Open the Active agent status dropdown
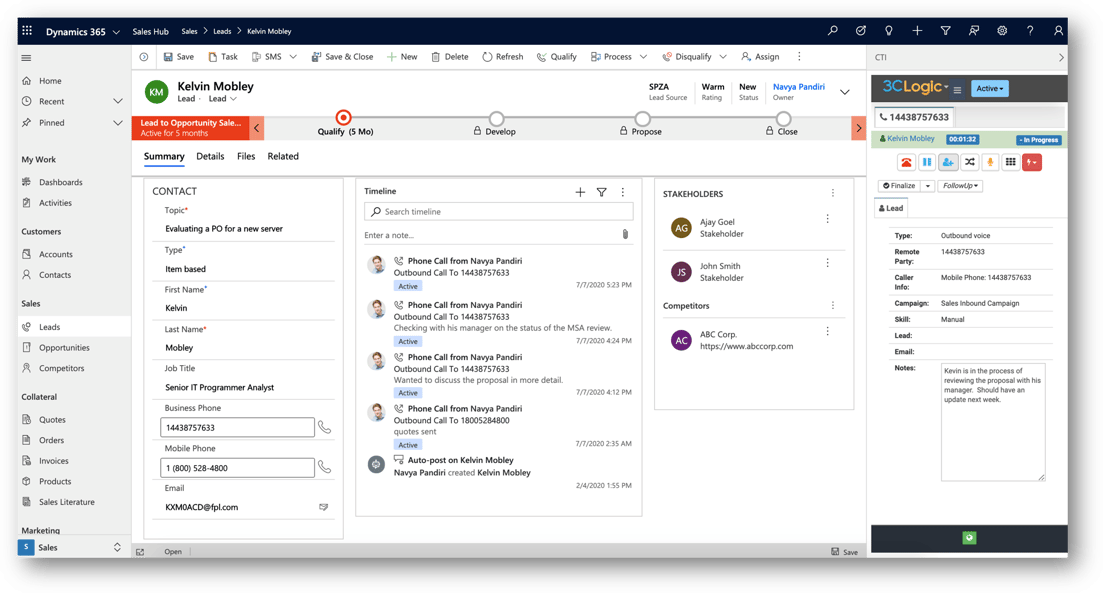Viewport: 1103px width, 593px height. tap(990, 89)
